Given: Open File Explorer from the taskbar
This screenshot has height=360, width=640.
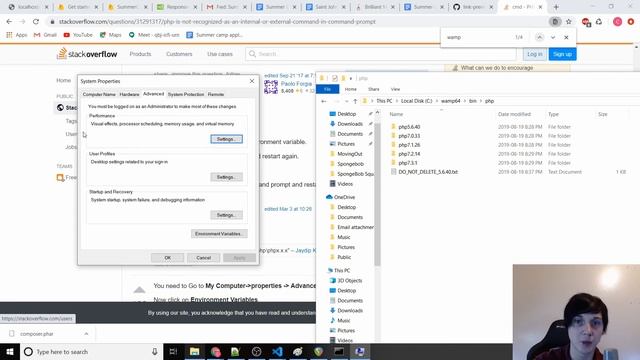Looking at the screenshot, I should tap(194, 351).
